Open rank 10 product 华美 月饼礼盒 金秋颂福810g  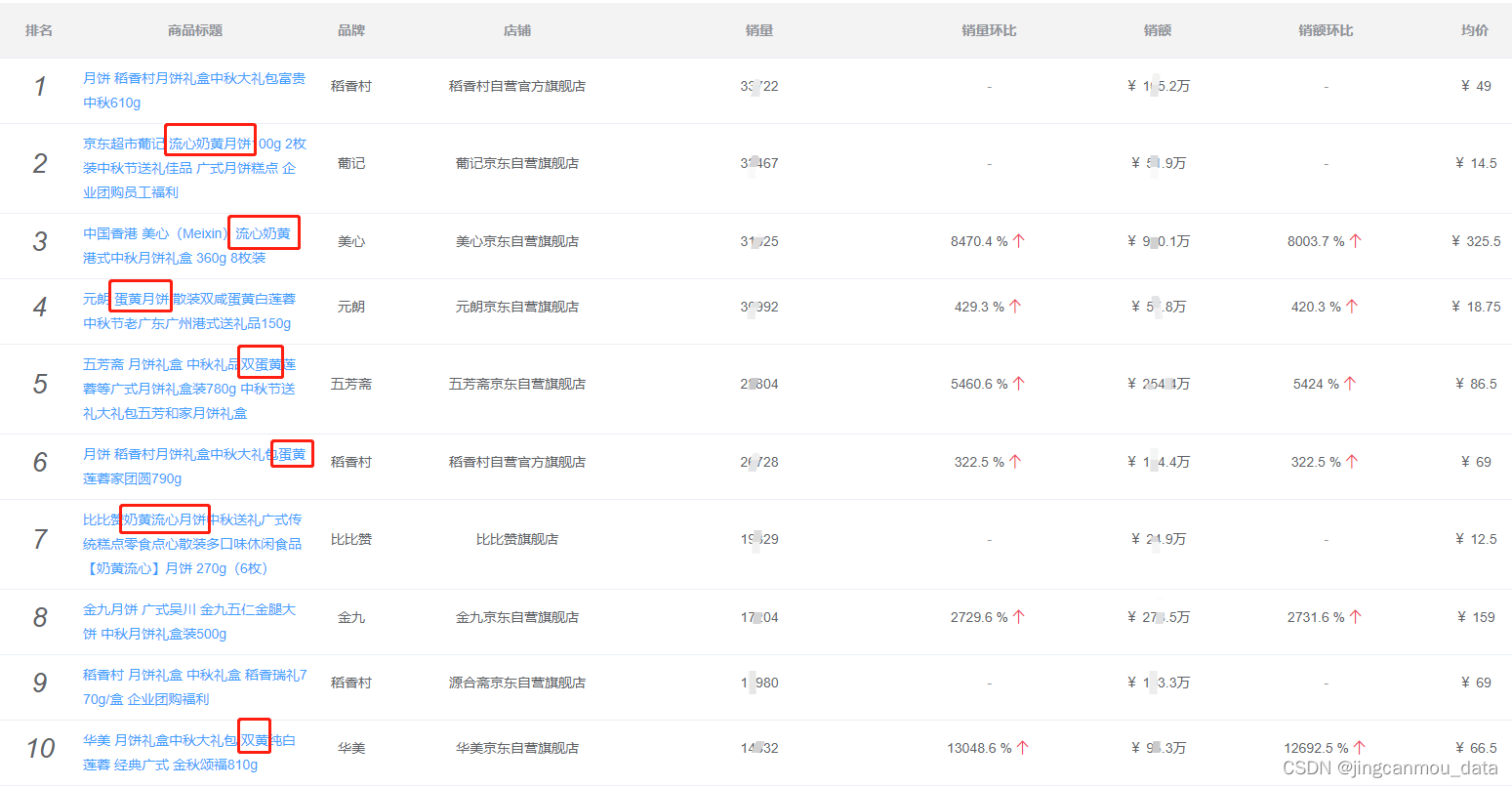(189, 752)
